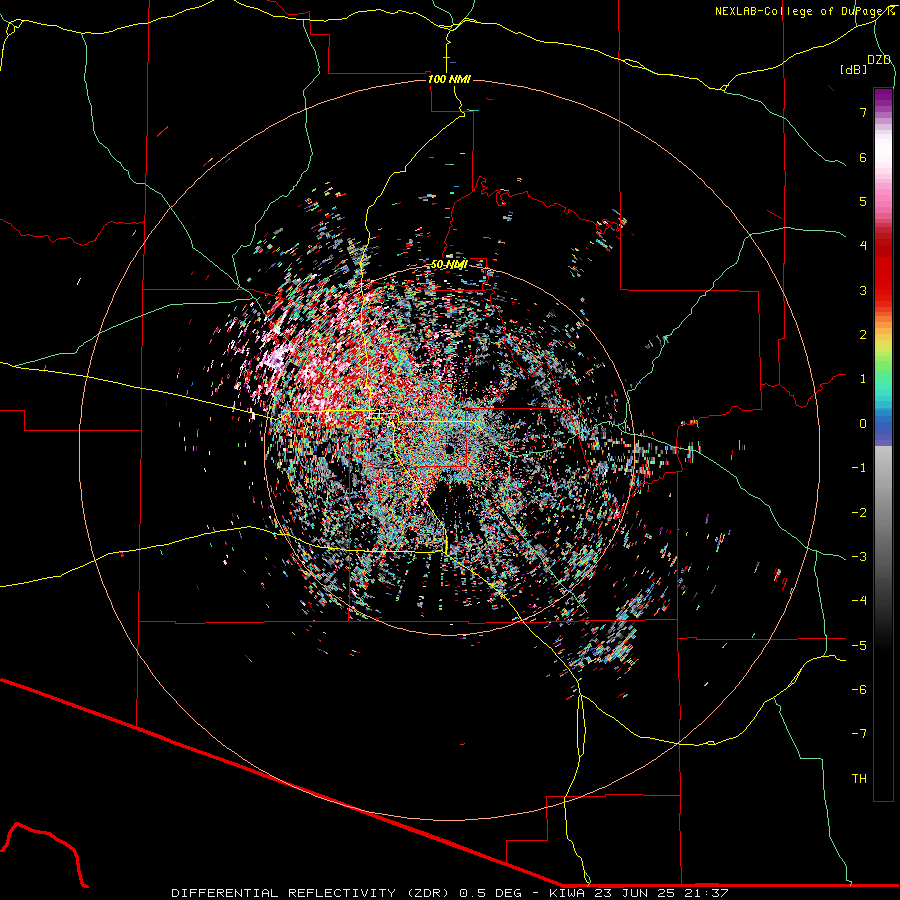The image size is (900, 900).
Task: Click the positive 6 value on the scale
Action: (863, 157)
